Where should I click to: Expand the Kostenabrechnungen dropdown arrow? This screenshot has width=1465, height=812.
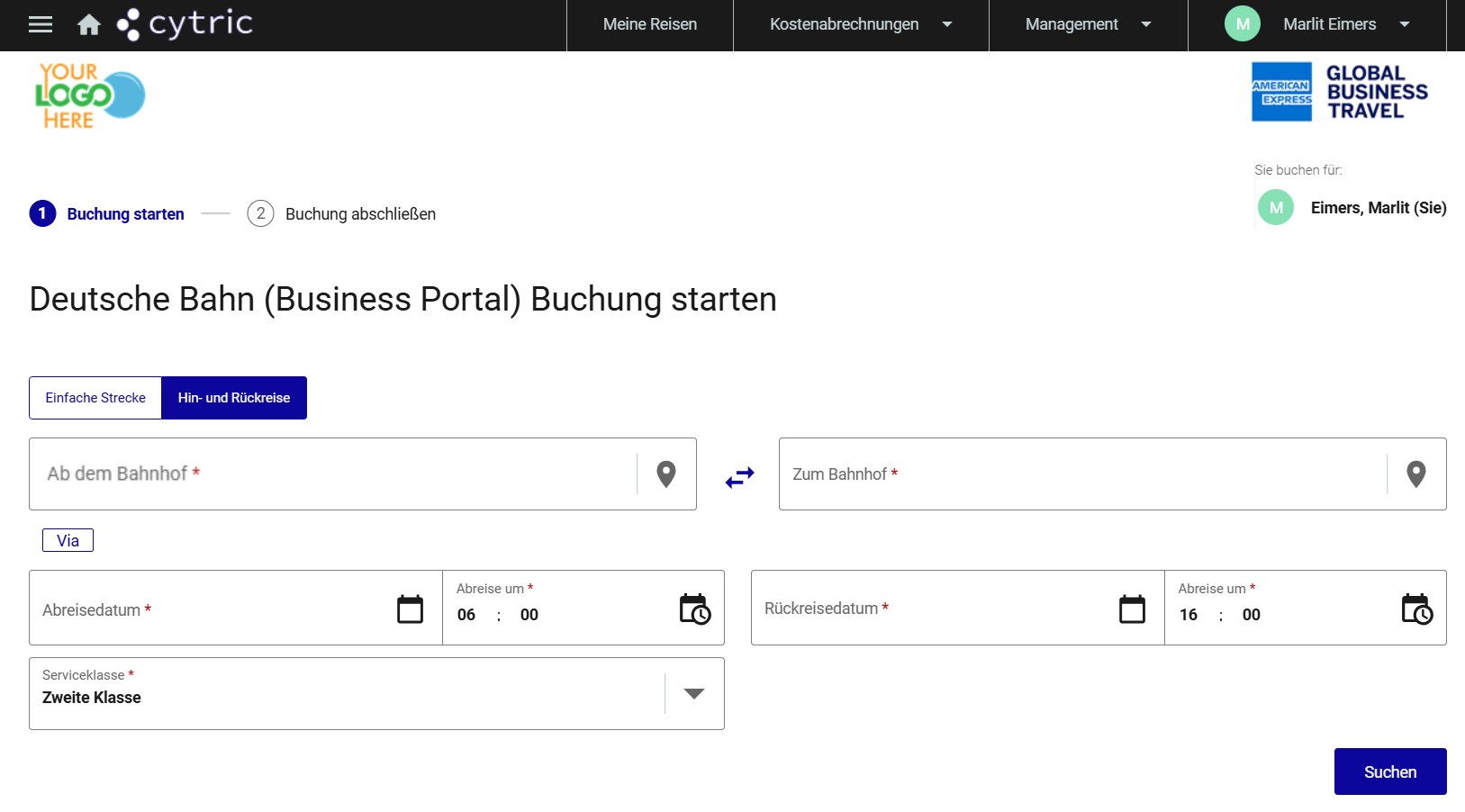[947, 24]
